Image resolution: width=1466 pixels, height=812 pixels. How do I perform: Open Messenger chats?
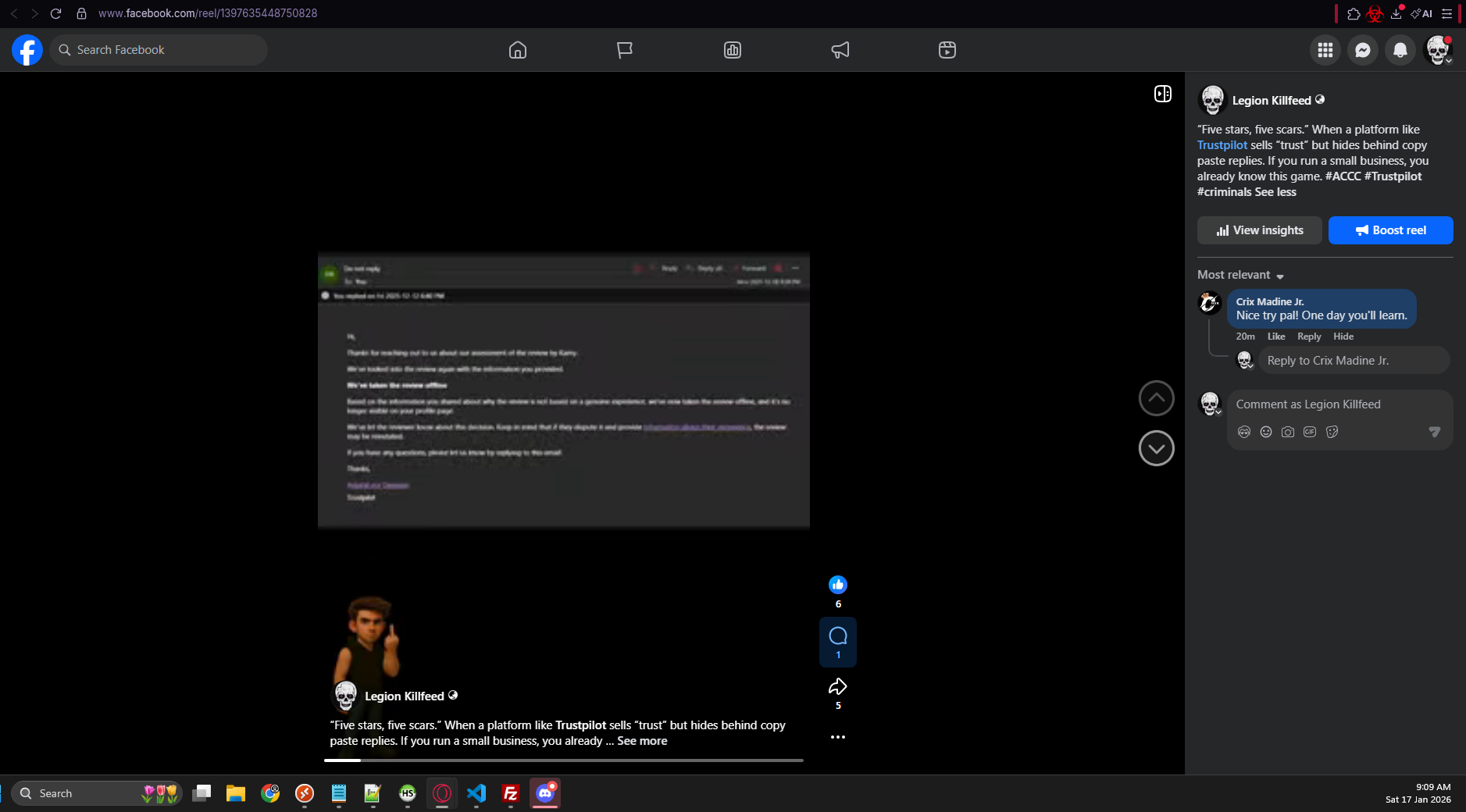(1363, 50)
